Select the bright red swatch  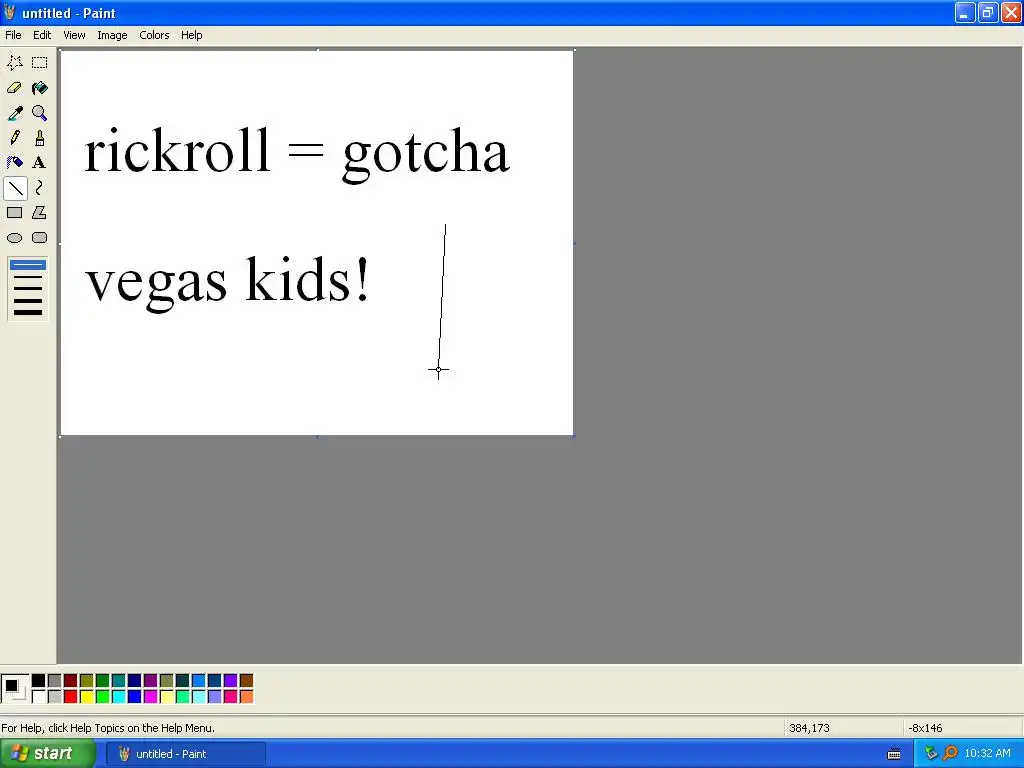(x=71, y=697)
